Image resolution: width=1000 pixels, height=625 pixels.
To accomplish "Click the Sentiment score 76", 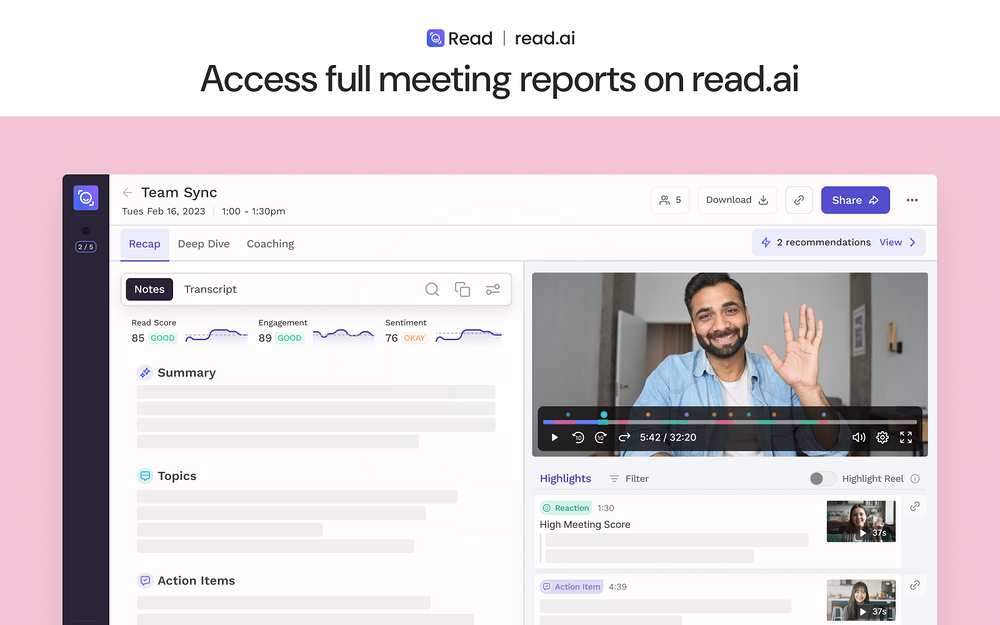I will click(x=392, y=338).
